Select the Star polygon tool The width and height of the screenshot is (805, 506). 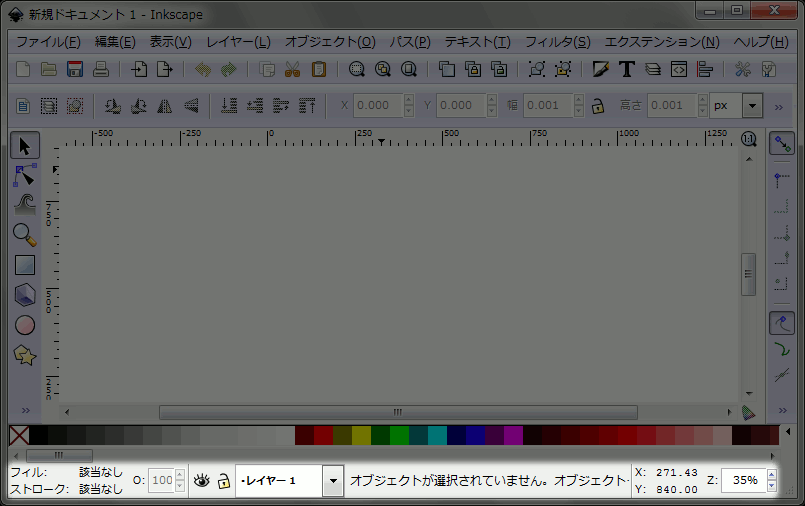(x=25, y=355)
